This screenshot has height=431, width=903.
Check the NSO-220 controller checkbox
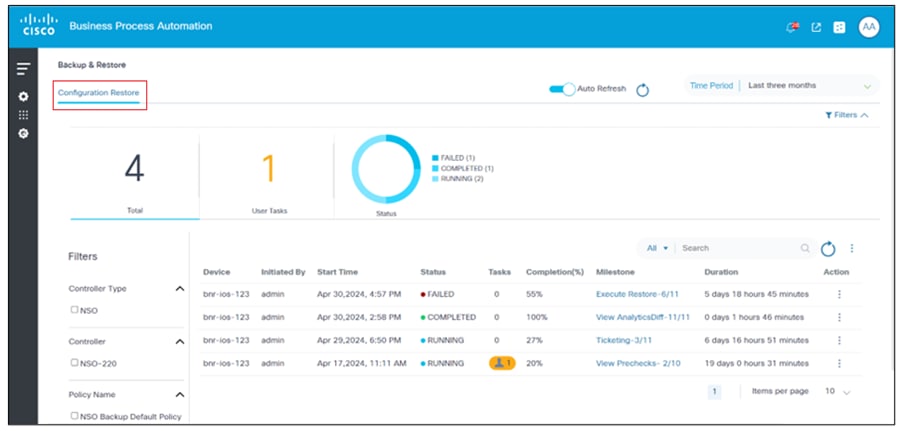74,362
